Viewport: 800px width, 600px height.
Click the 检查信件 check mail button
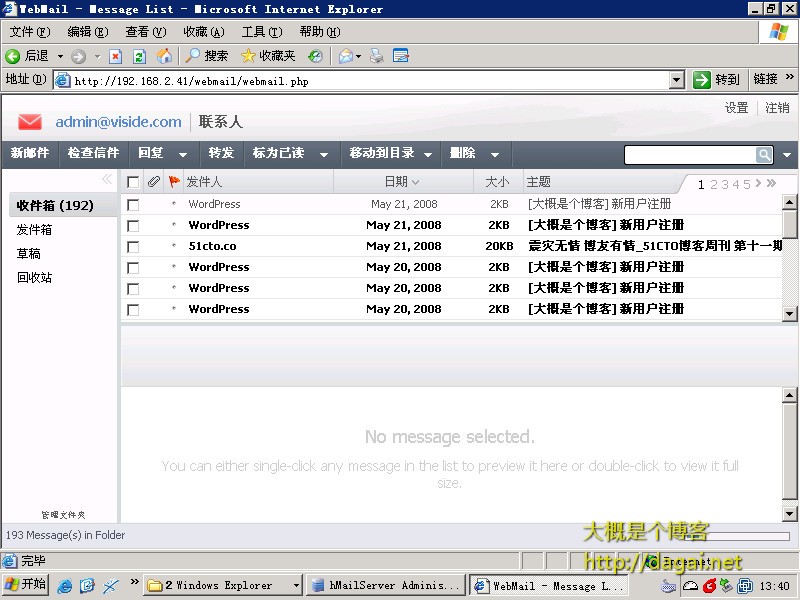click(93, 153)
